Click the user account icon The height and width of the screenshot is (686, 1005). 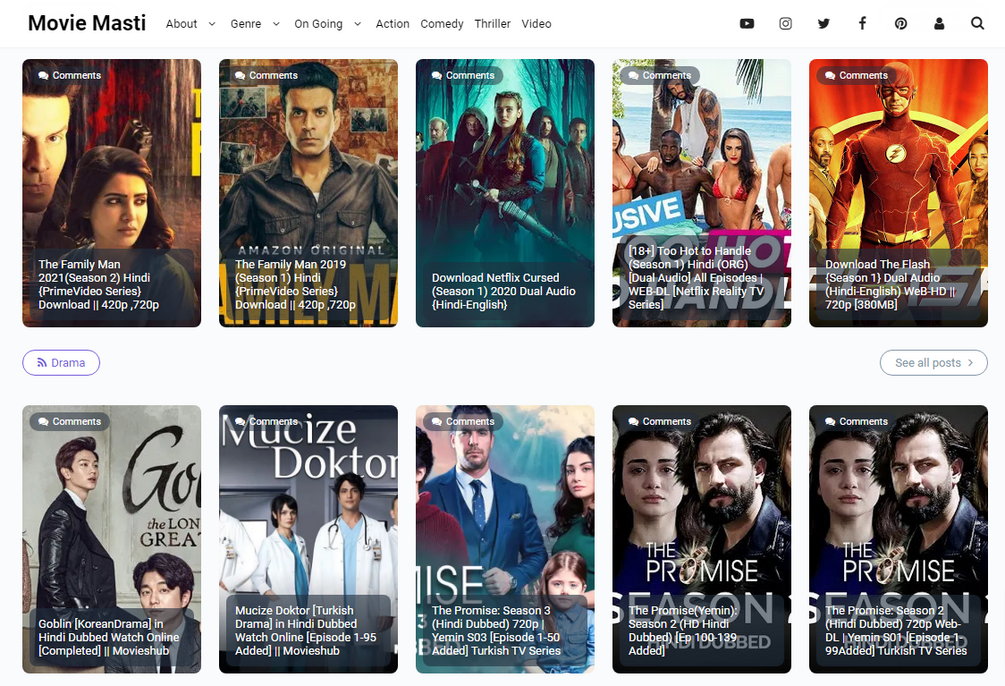pyautogui.click(x=939, y=24)
